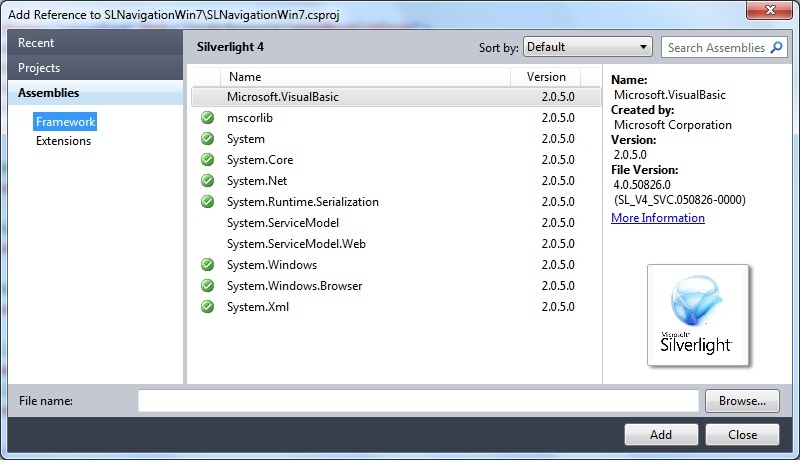Click the green checkmark icon beside mscorlib
The width and height of the screenshot is (800, 463).
(207, 118)
